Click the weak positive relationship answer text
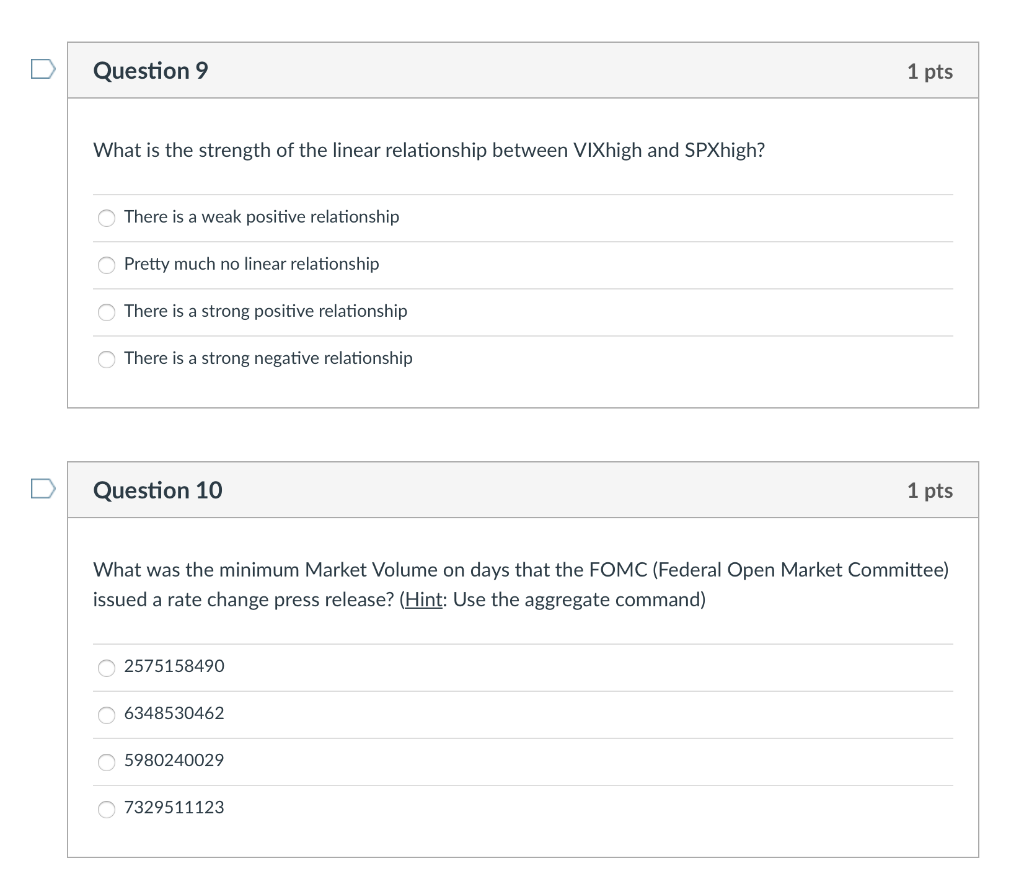 262,217
